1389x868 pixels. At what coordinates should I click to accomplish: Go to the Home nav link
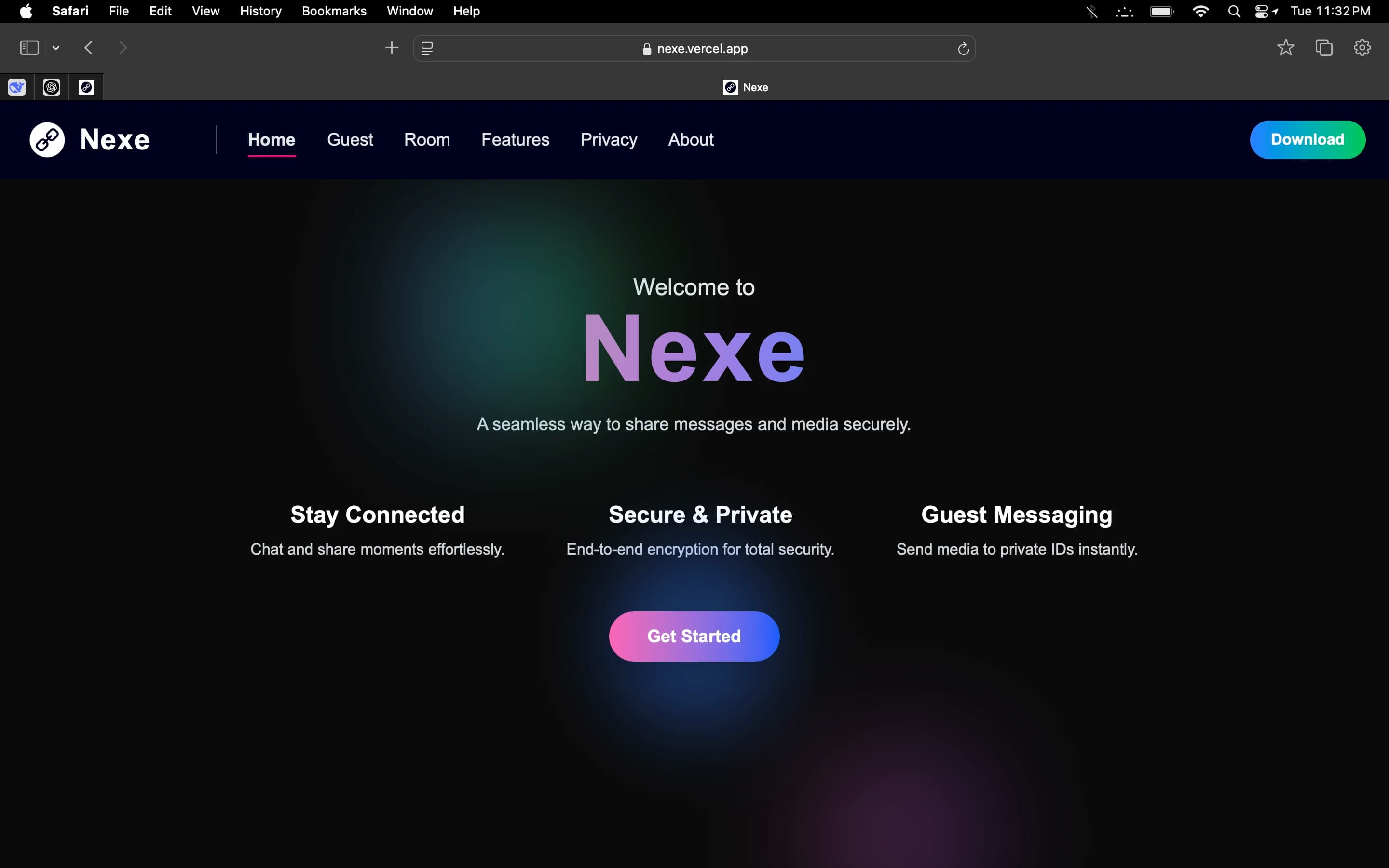(272, 139)
